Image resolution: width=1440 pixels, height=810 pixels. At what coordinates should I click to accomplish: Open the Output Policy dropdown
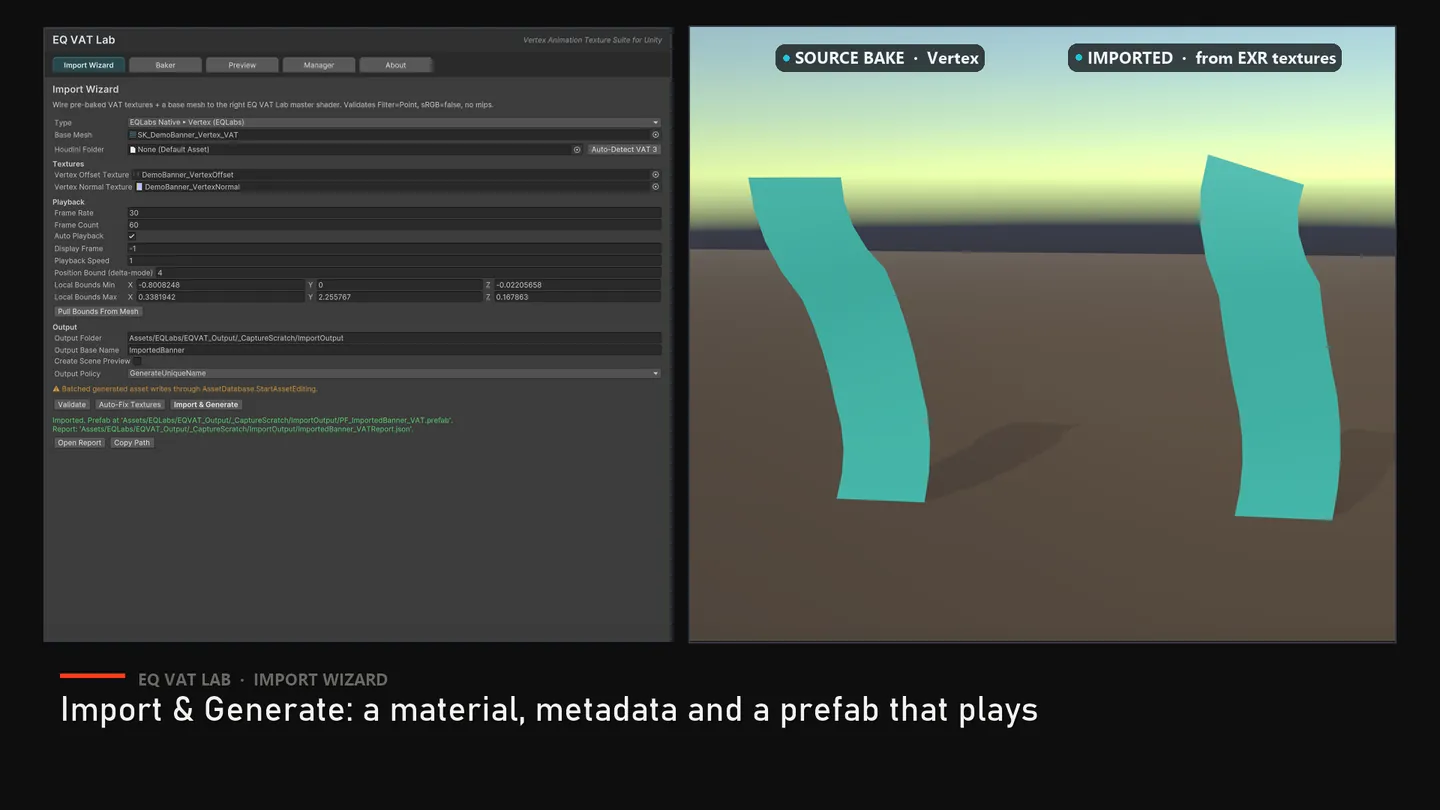coord(394,374)
